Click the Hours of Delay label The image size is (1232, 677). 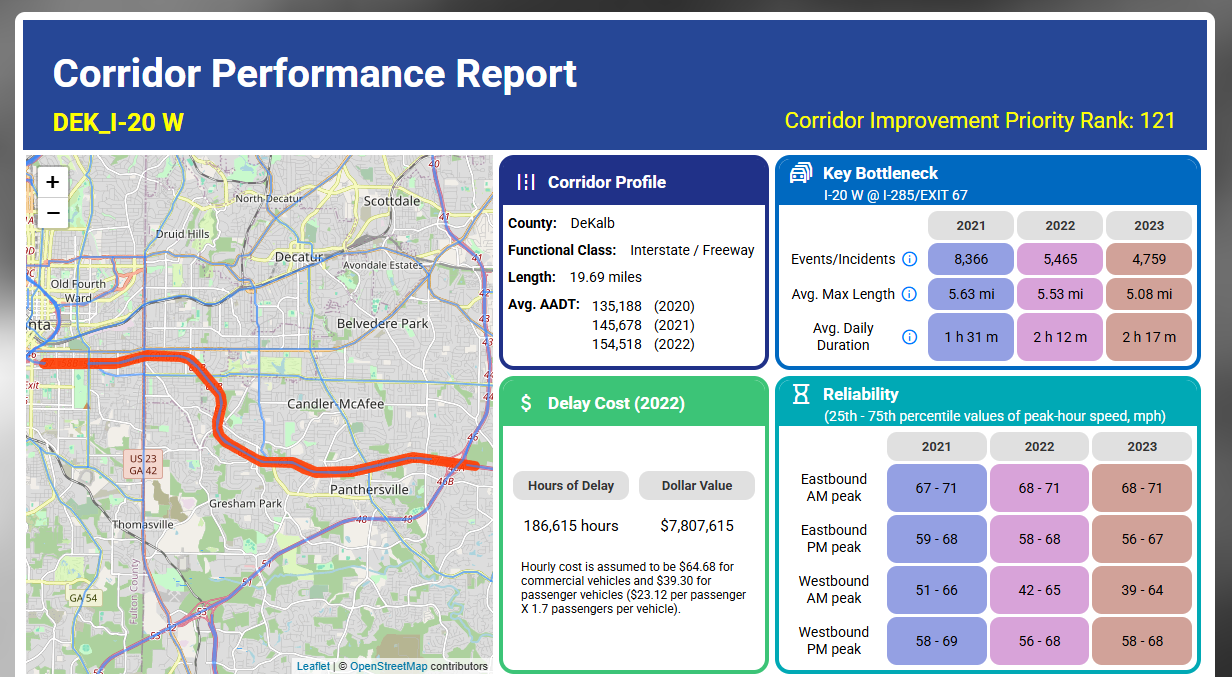point(571,486)
